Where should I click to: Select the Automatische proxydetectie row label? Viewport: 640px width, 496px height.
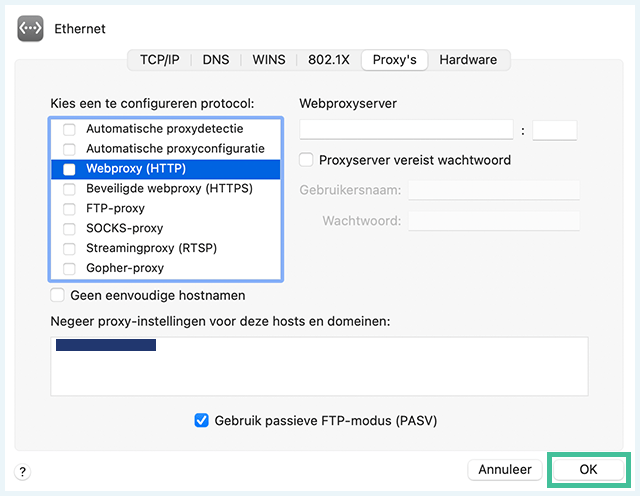(x=164, y=129)
